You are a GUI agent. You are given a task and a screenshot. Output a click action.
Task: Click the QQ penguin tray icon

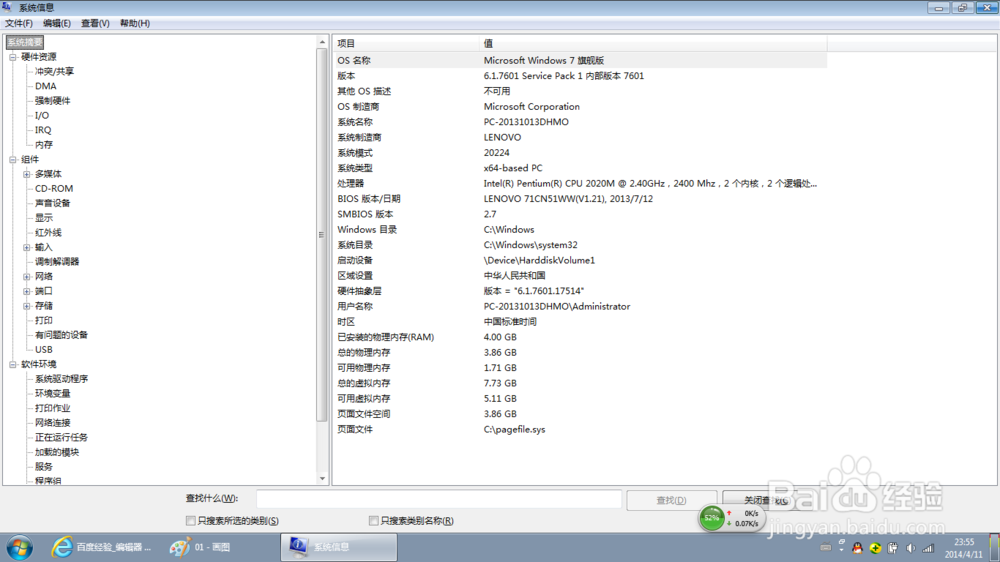(x=858, y=548)
